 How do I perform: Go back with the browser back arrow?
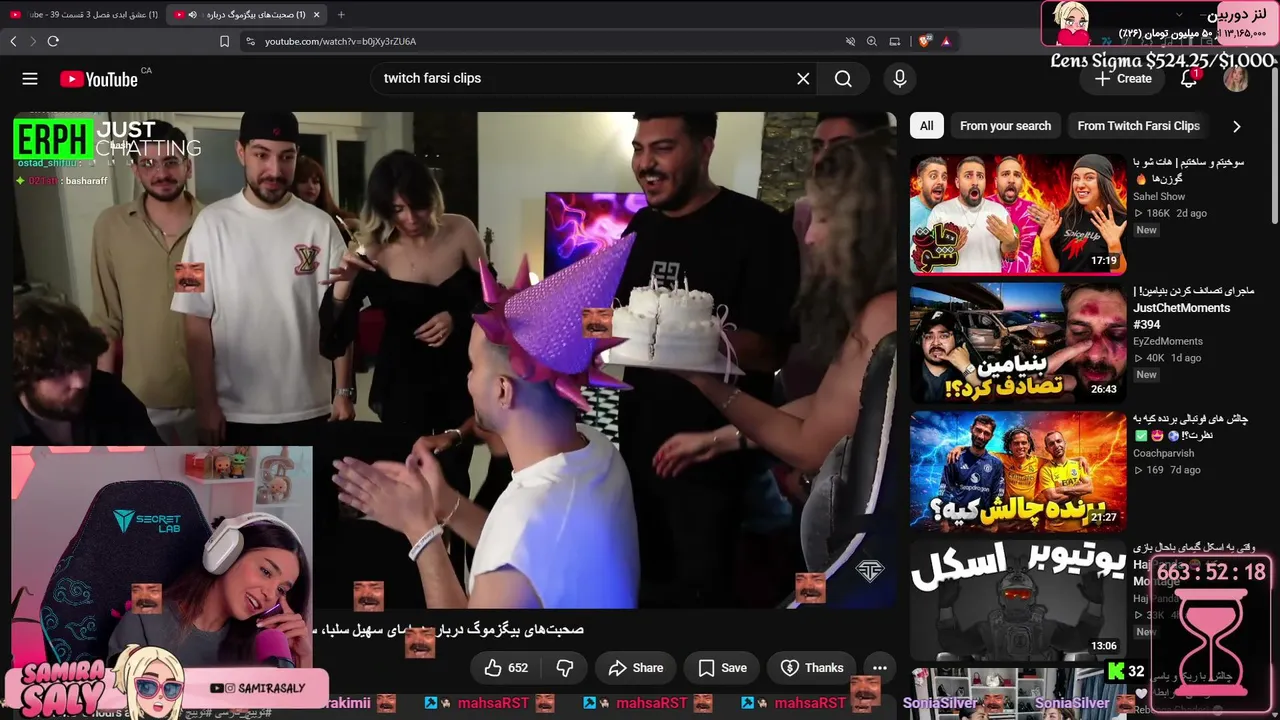point(13,41)
